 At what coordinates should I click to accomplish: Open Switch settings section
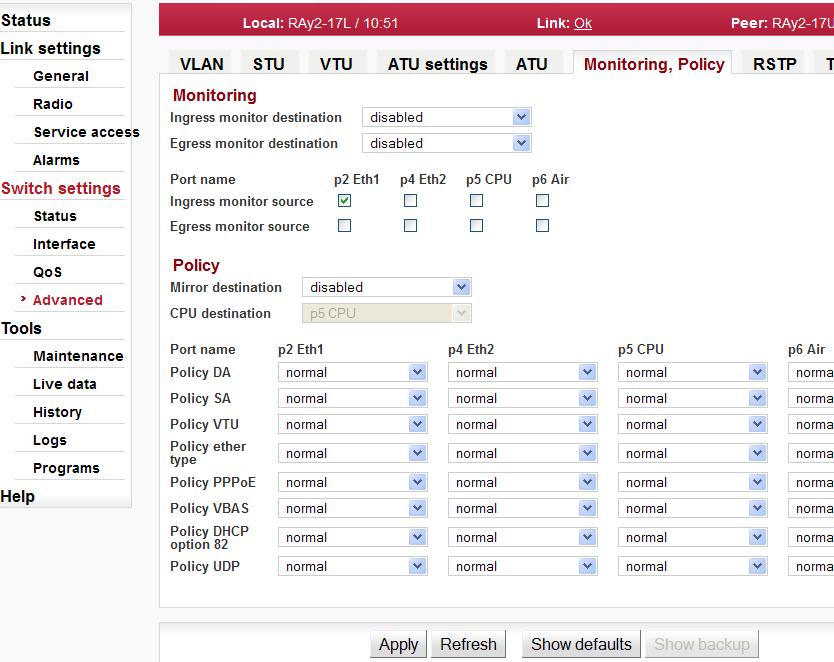[x=61, y=188]
